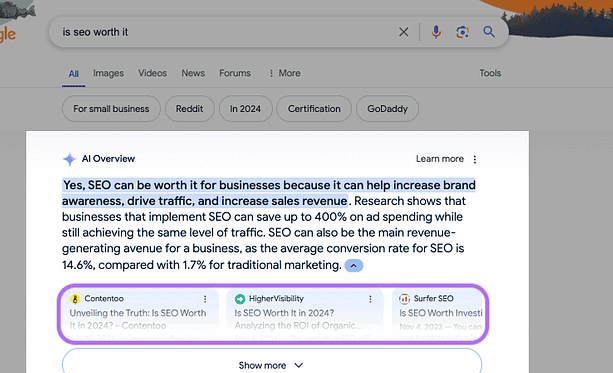Open the AI Overview three-dot options menu
This screenshot has width=613, height=373.
click(x=475, y=159)
